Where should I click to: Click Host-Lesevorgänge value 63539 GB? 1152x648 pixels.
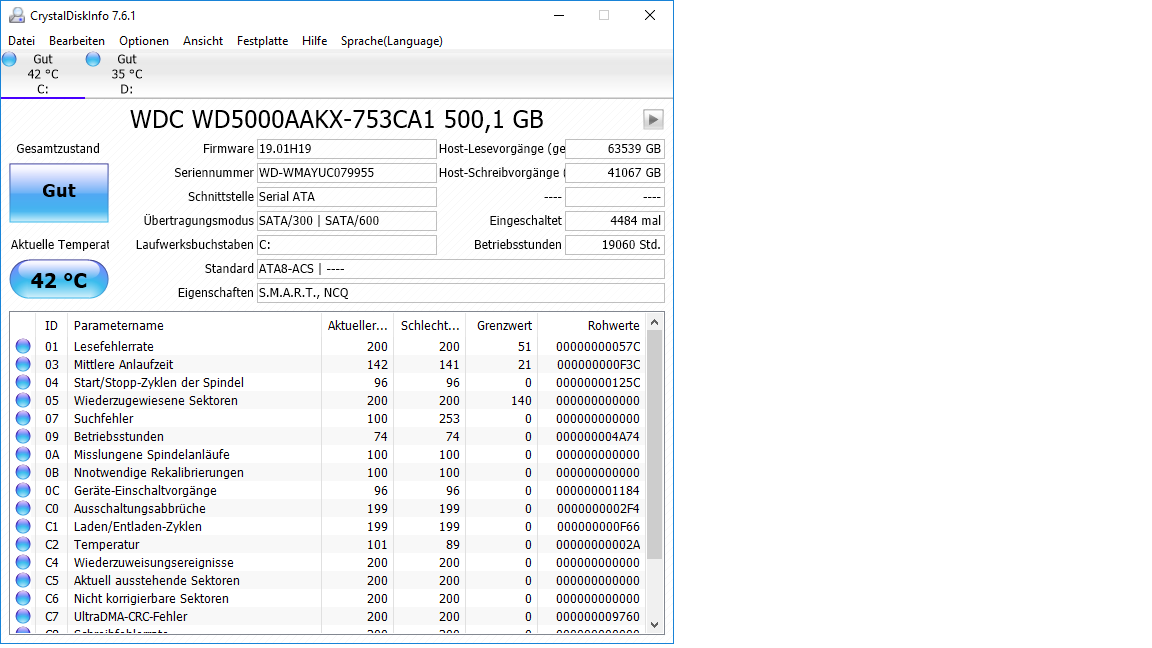tap(615, 149)
